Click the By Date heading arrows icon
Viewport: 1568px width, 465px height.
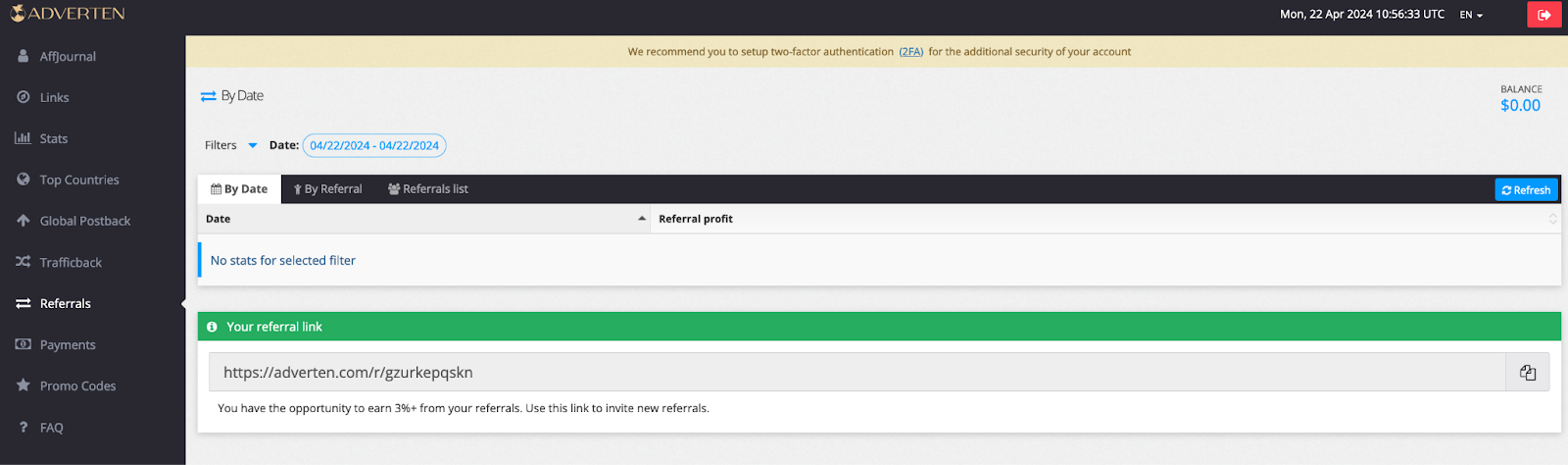[208, 96]
